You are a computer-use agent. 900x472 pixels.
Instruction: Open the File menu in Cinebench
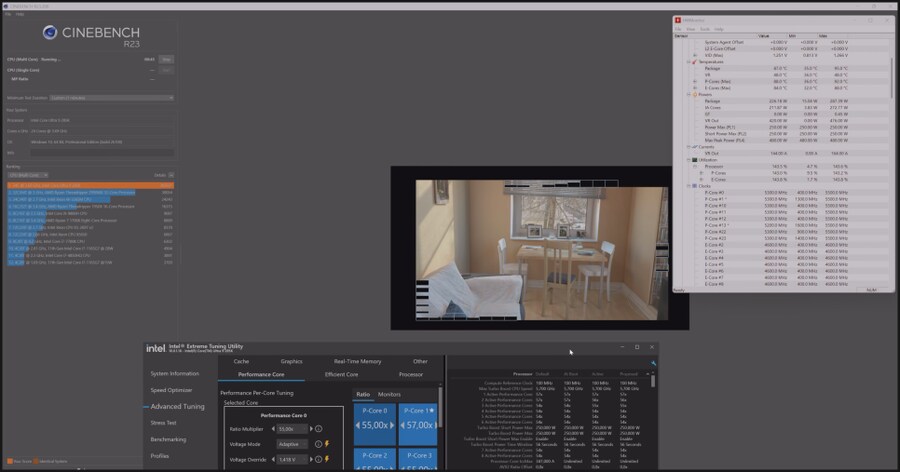tap(7, 14)
